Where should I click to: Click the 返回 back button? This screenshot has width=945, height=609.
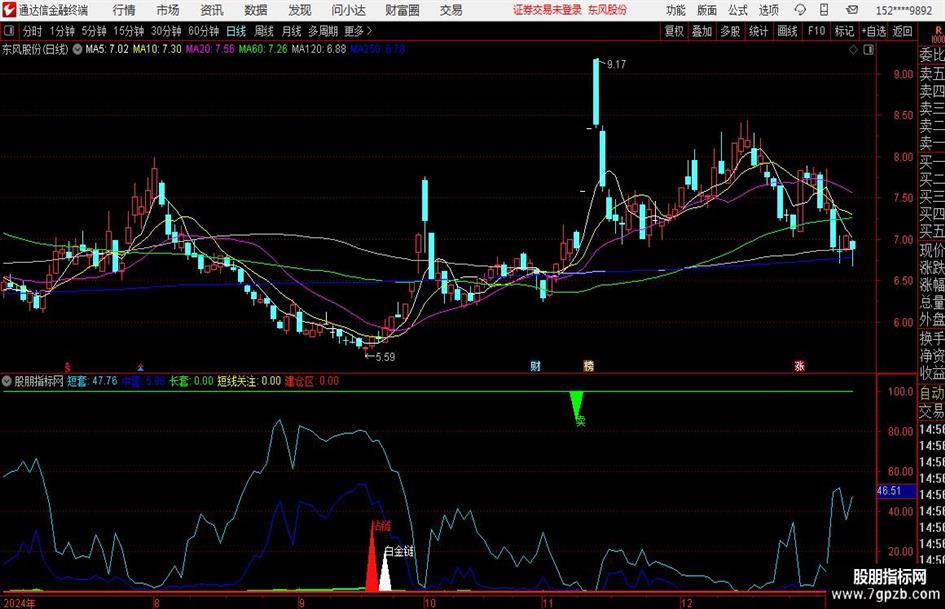coord(902,31)
